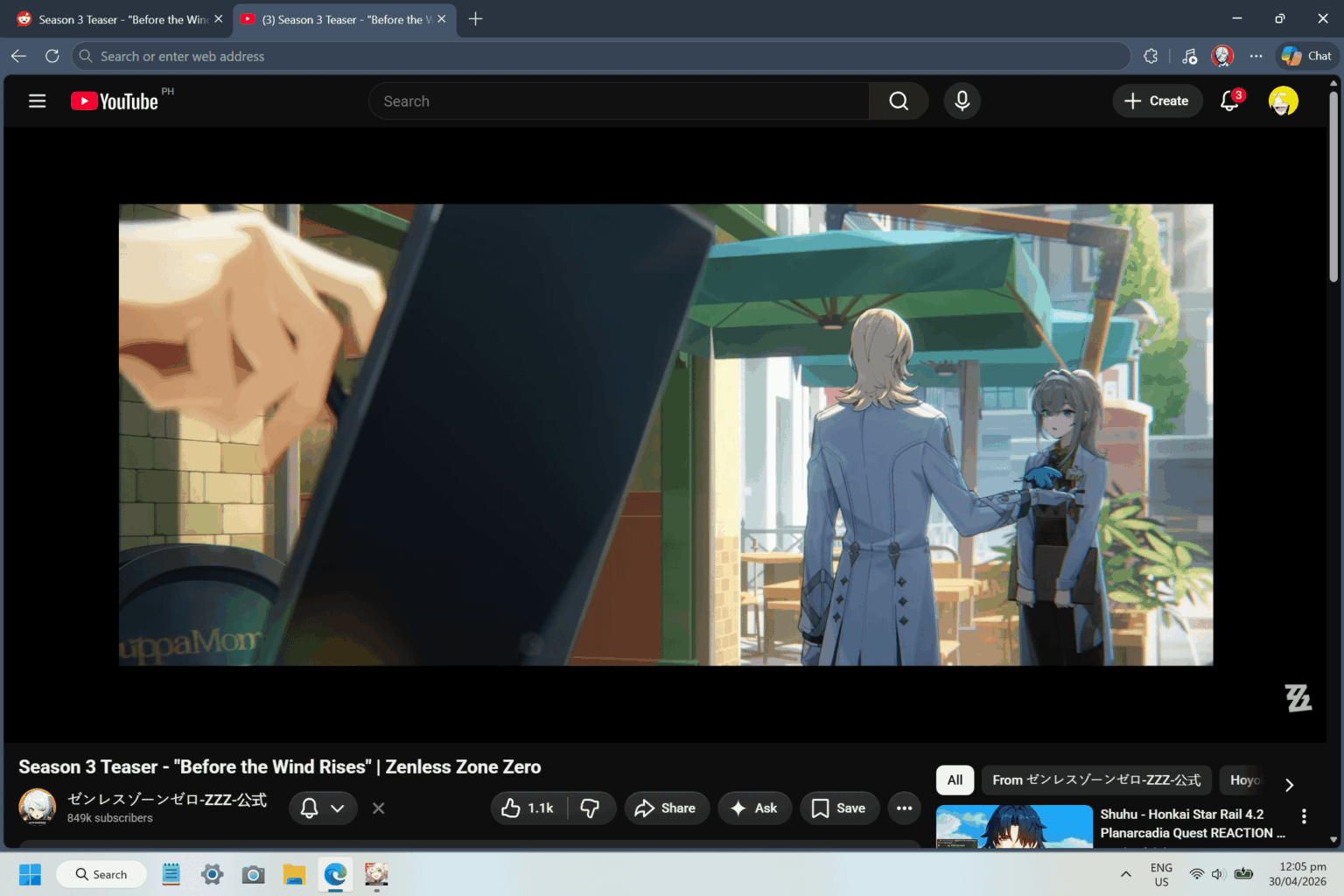
Task: Open the anime character taskbar app icon
Action: point(376,874)
